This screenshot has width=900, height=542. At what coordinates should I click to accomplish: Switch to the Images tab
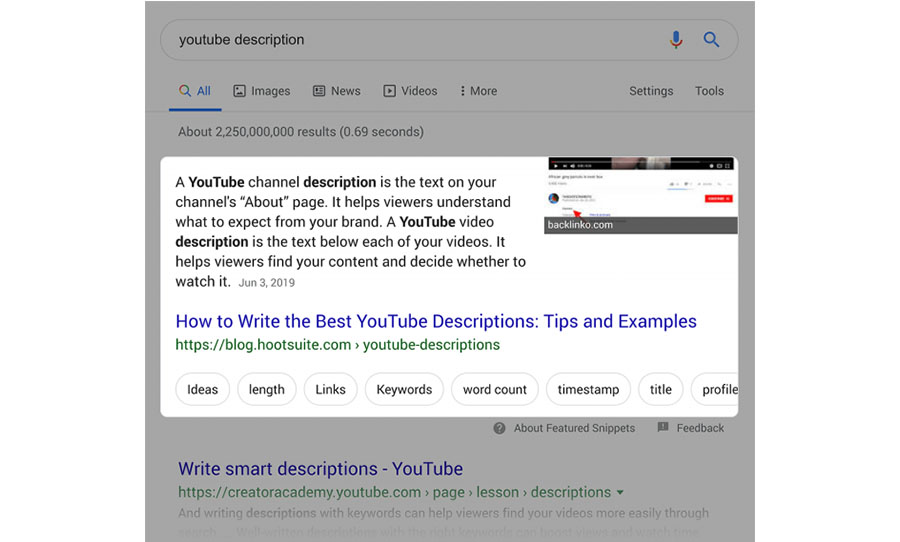click(x=262, y=91)
